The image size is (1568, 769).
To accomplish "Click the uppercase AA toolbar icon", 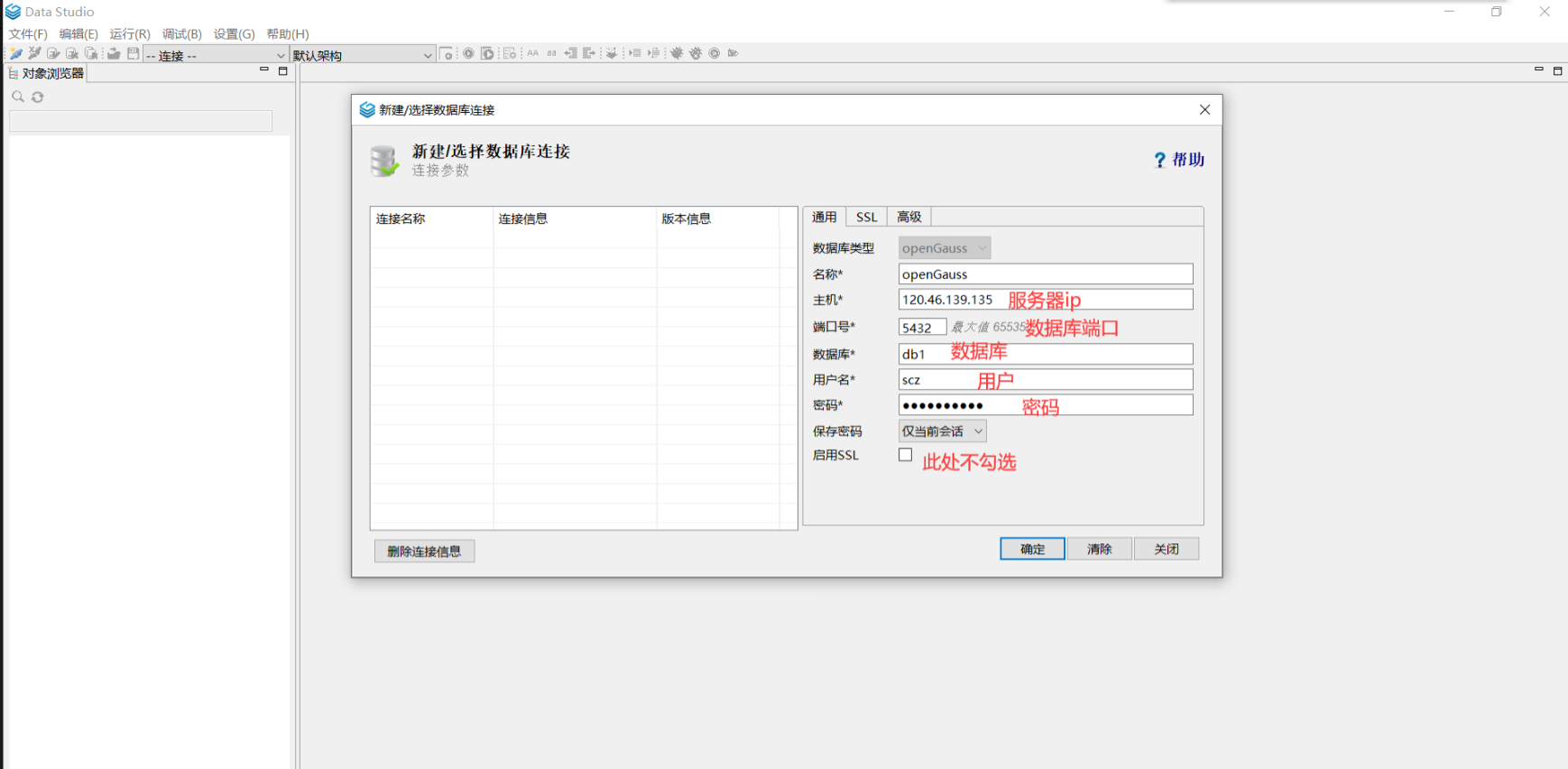I will [x=532, y=53].
